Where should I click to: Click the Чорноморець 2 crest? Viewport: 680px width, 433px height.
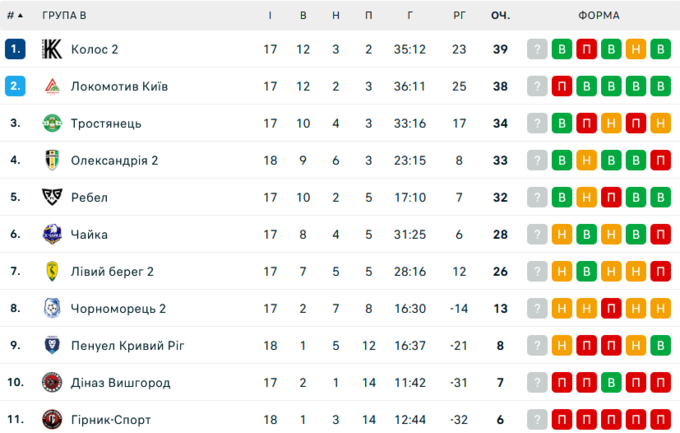[x=52, y=308]
